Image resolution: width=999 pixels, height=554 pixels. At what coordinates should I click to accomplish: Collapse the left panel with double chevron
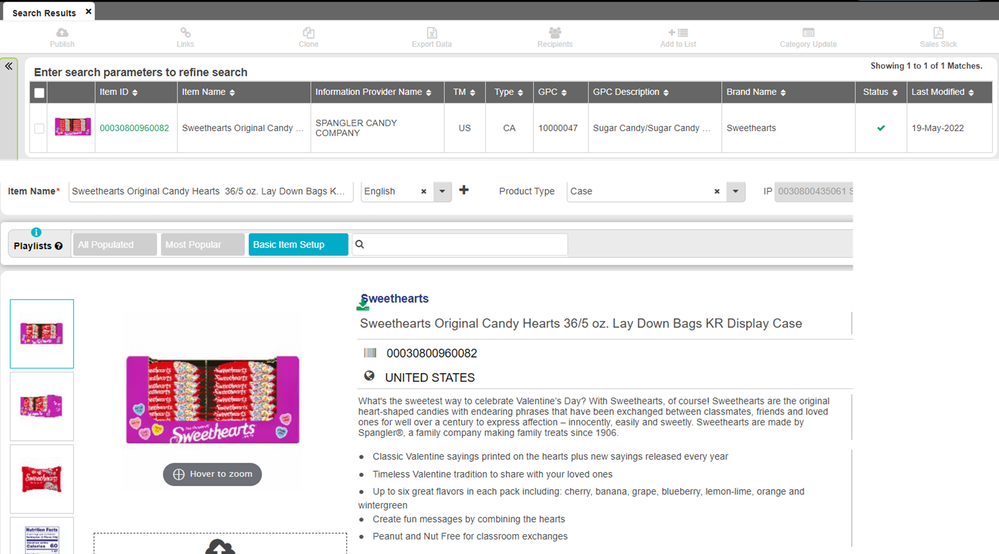[9, 66]
